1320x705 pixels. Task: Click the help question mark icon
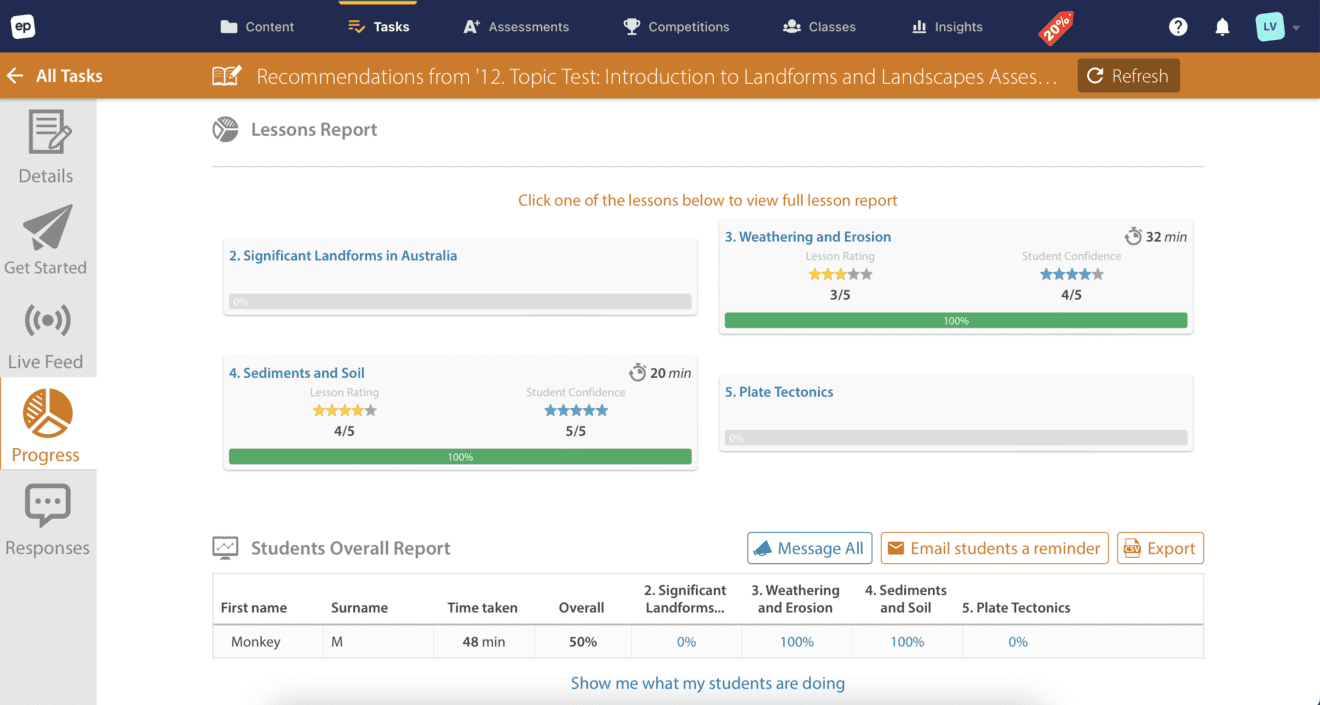(1177, 26)
